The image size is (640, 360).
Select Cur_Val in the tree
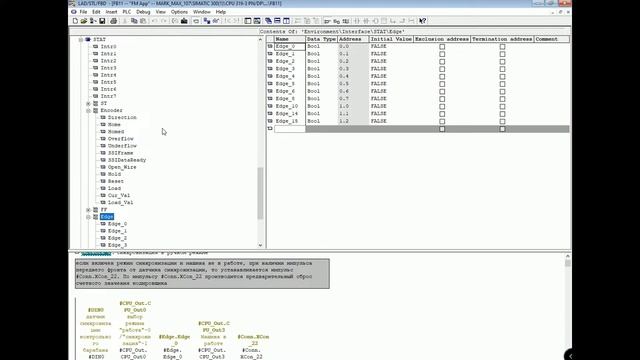click(119, 196)
